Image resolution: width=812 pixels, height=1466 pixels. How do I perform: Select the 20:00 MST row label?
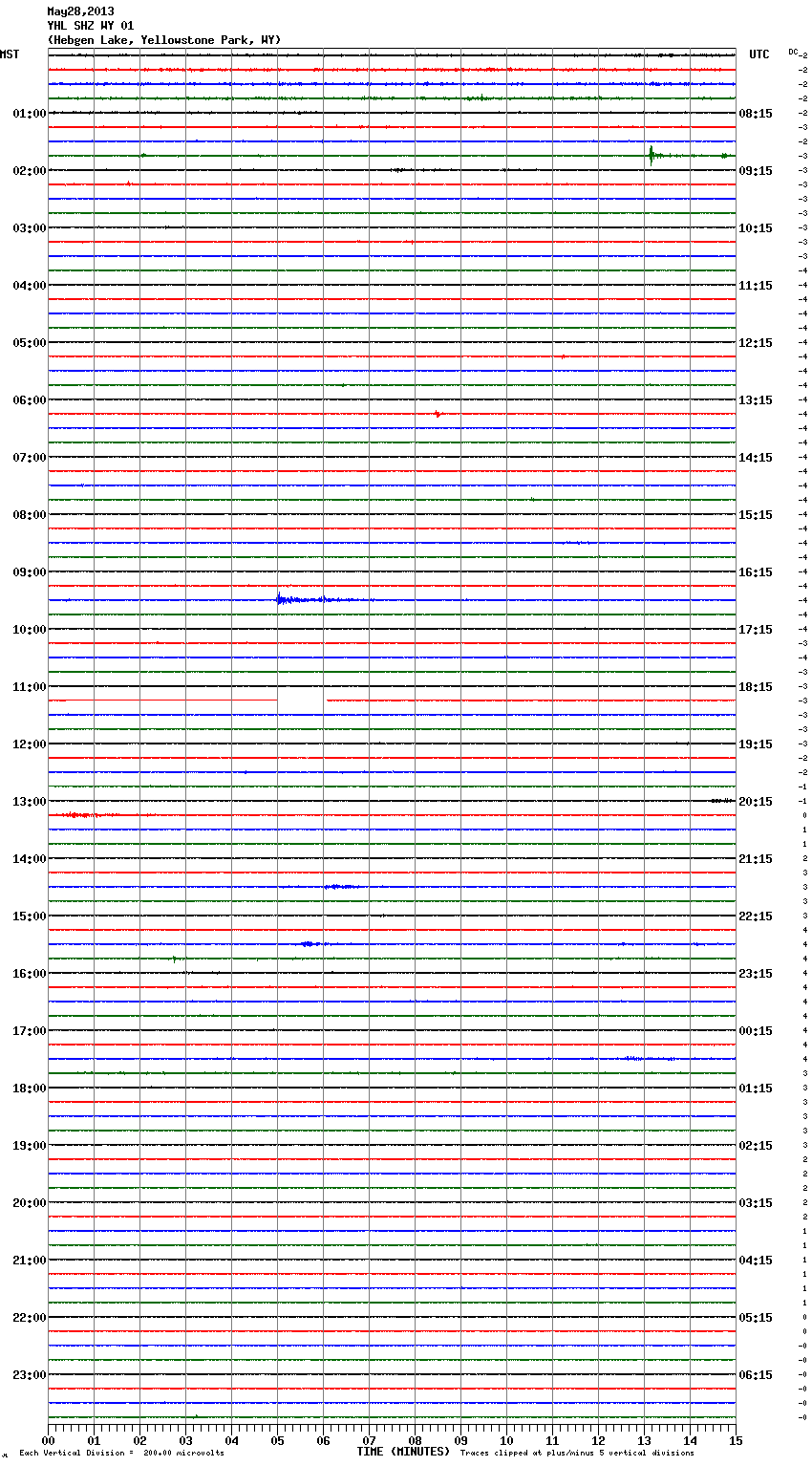click(30, 1203)
